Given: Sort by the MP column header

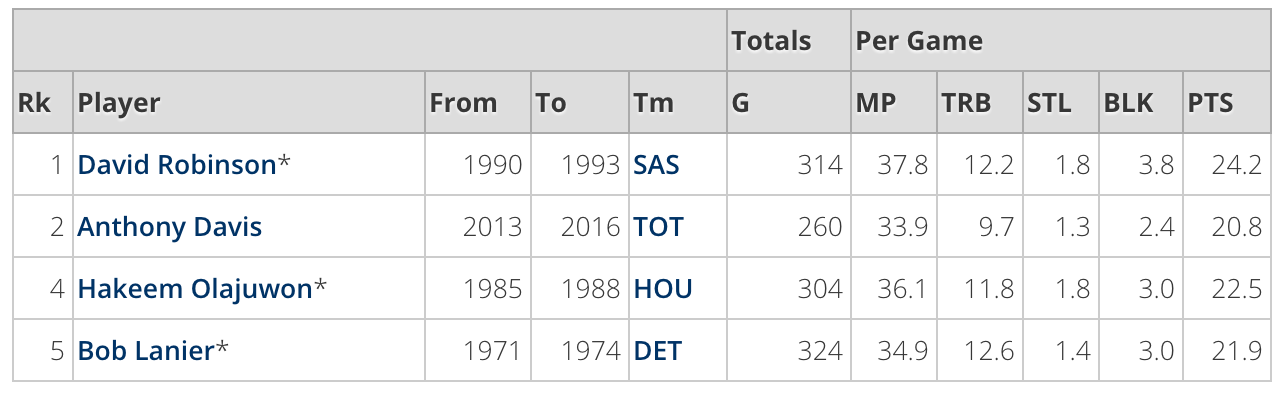Looking at the screenshot, I should click(894, 103).
